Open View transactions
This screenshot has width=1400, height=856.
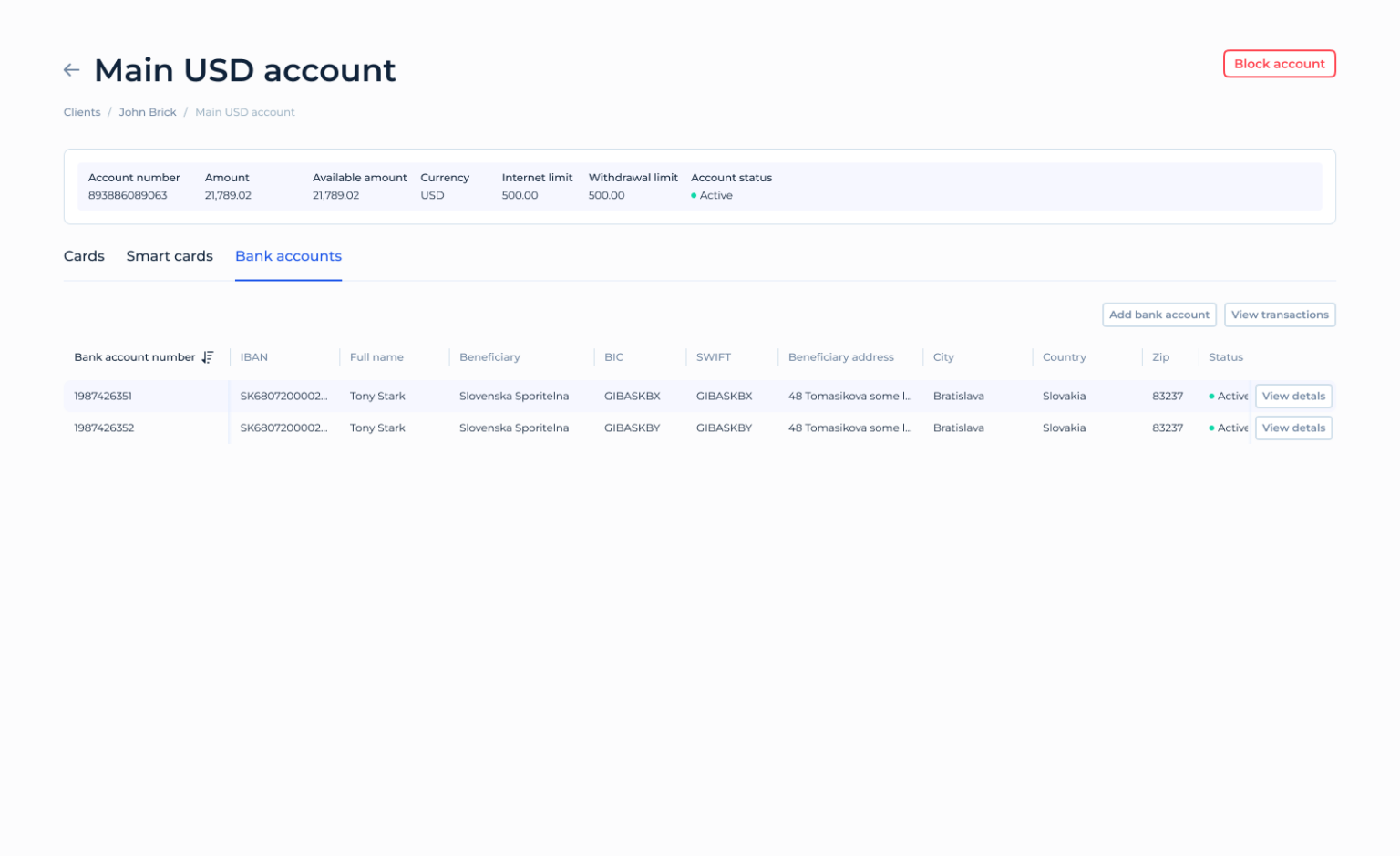[1280, 315]
